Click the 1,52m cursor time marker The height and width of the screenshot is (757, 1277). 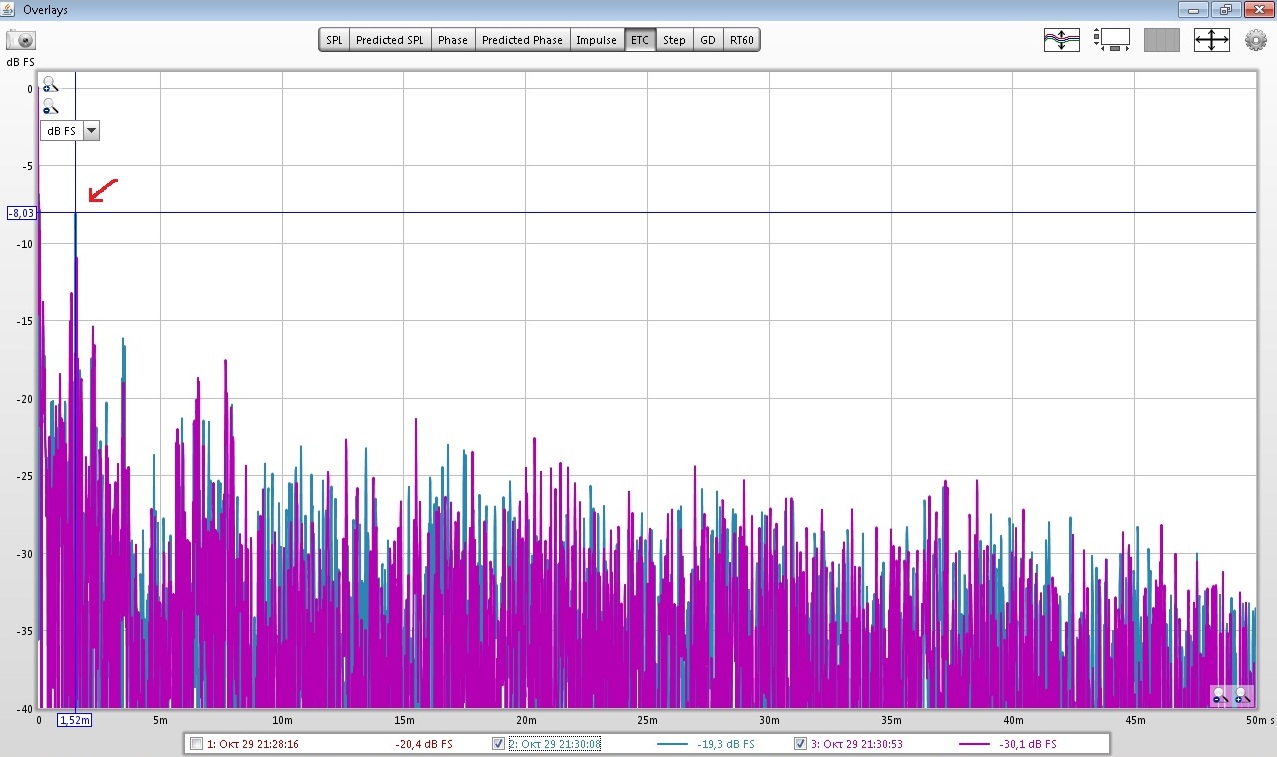pyautogui.click(x=74, y=720)
